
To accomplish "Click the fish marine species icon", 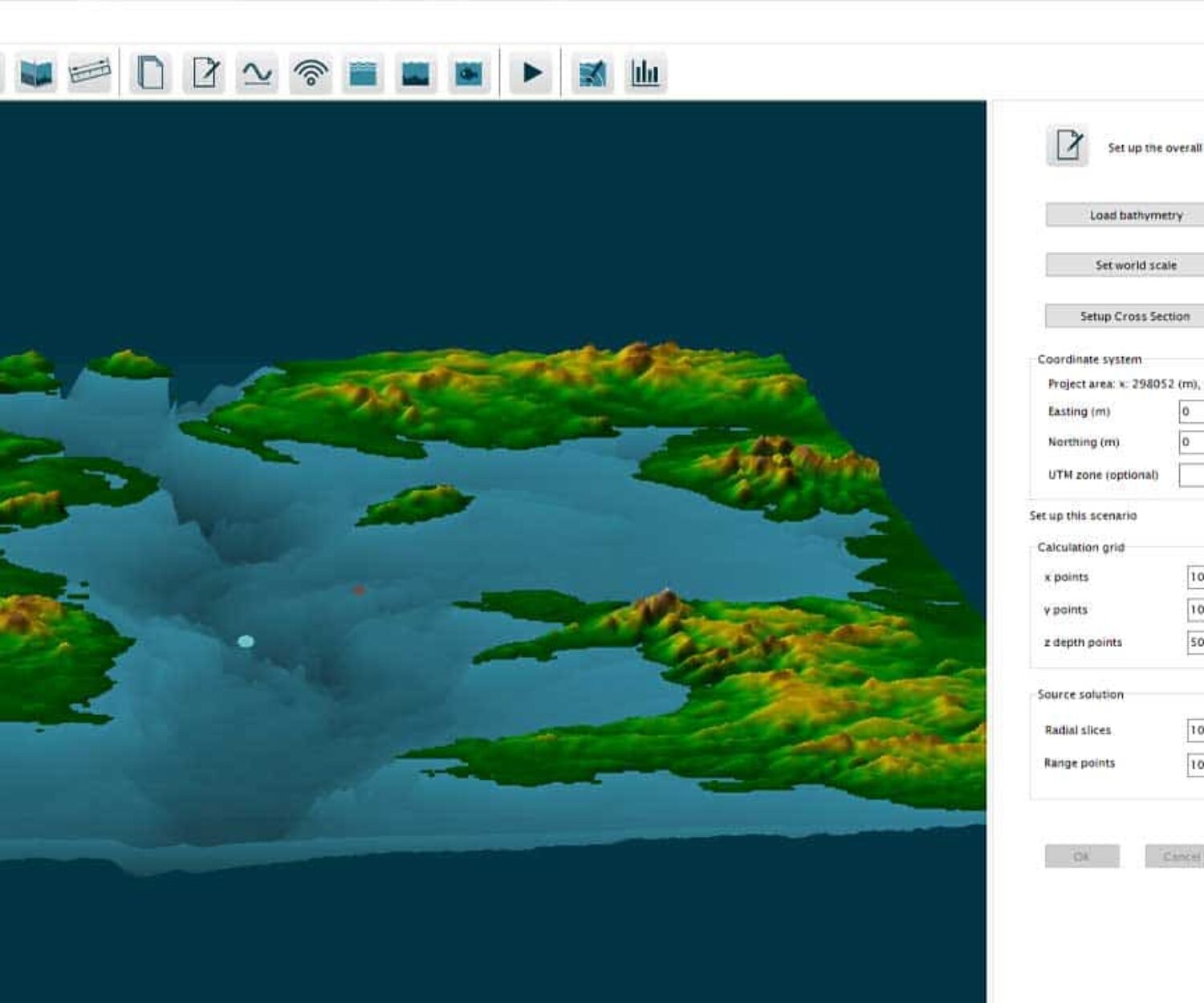I will pyautogui.click(x=469, y=74).
